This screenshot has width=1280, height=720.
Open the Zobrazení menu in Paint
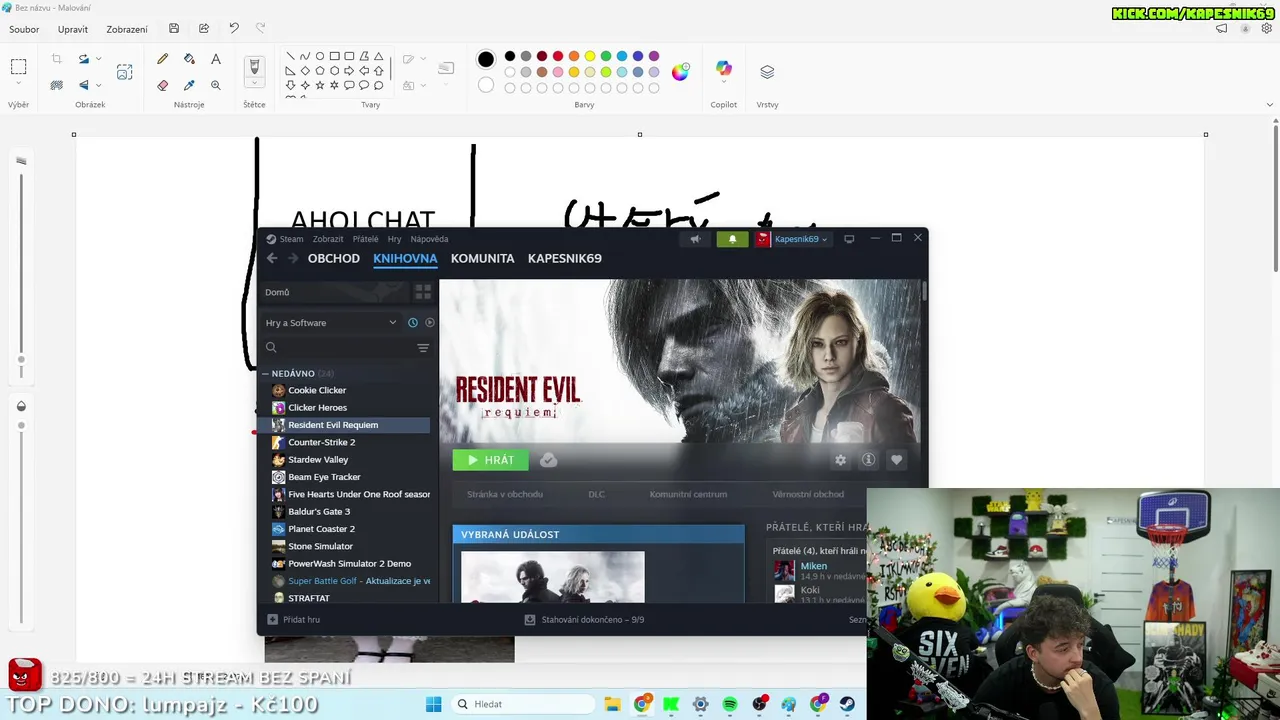click(x=127, y=29)
